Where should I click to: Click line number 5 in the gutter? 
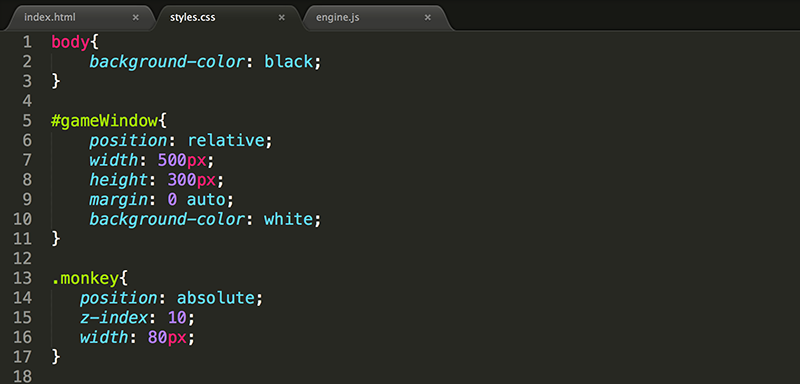click(x=27, y=121)
